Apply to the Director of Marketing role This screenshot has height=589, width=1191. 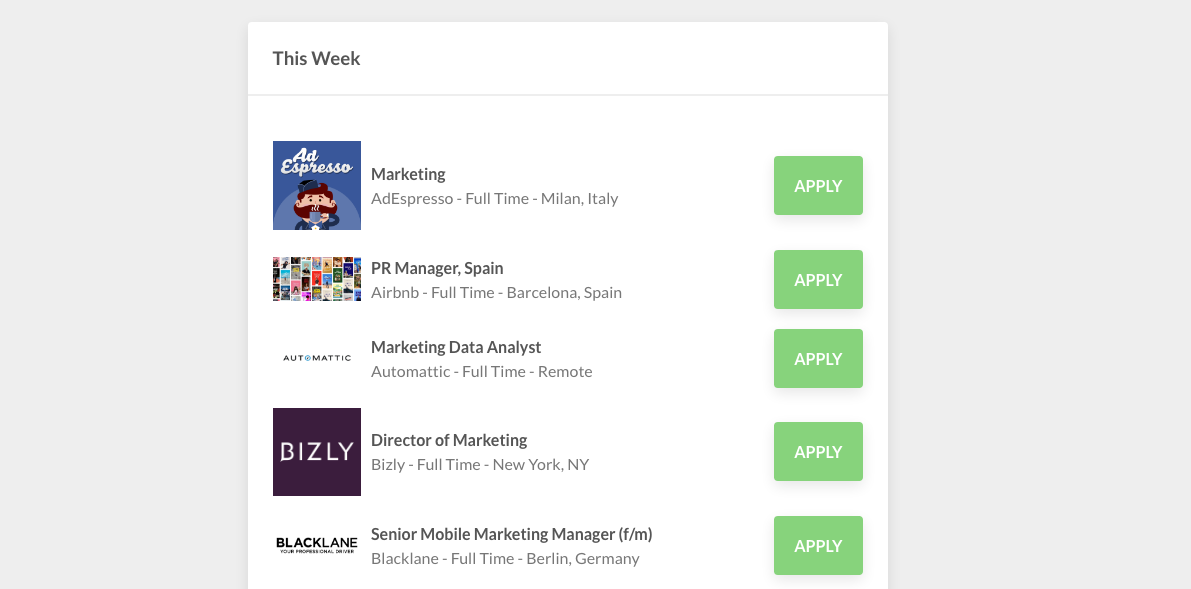(818, 451)
